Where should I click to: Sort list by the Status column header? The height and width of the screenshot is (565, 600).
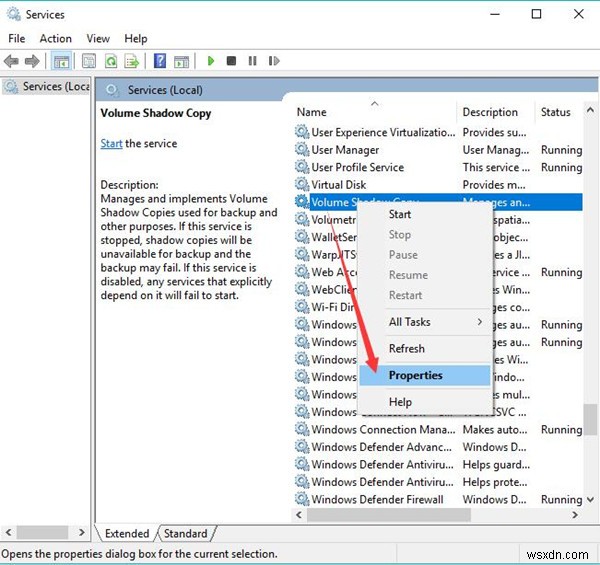(556, 112)
